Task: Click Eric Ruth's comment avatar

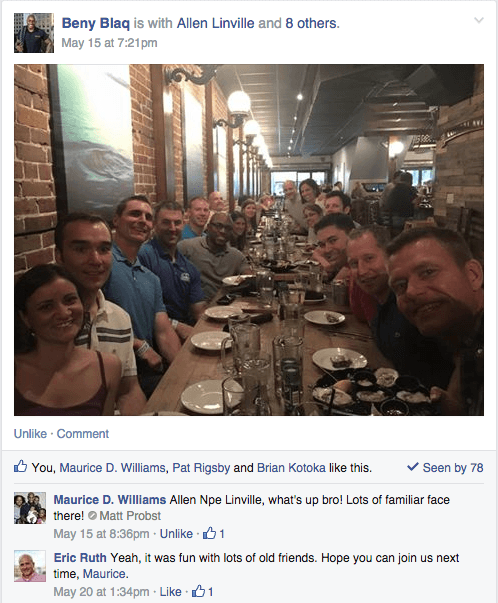Action: pyautogui.click(x=30, y=566)
